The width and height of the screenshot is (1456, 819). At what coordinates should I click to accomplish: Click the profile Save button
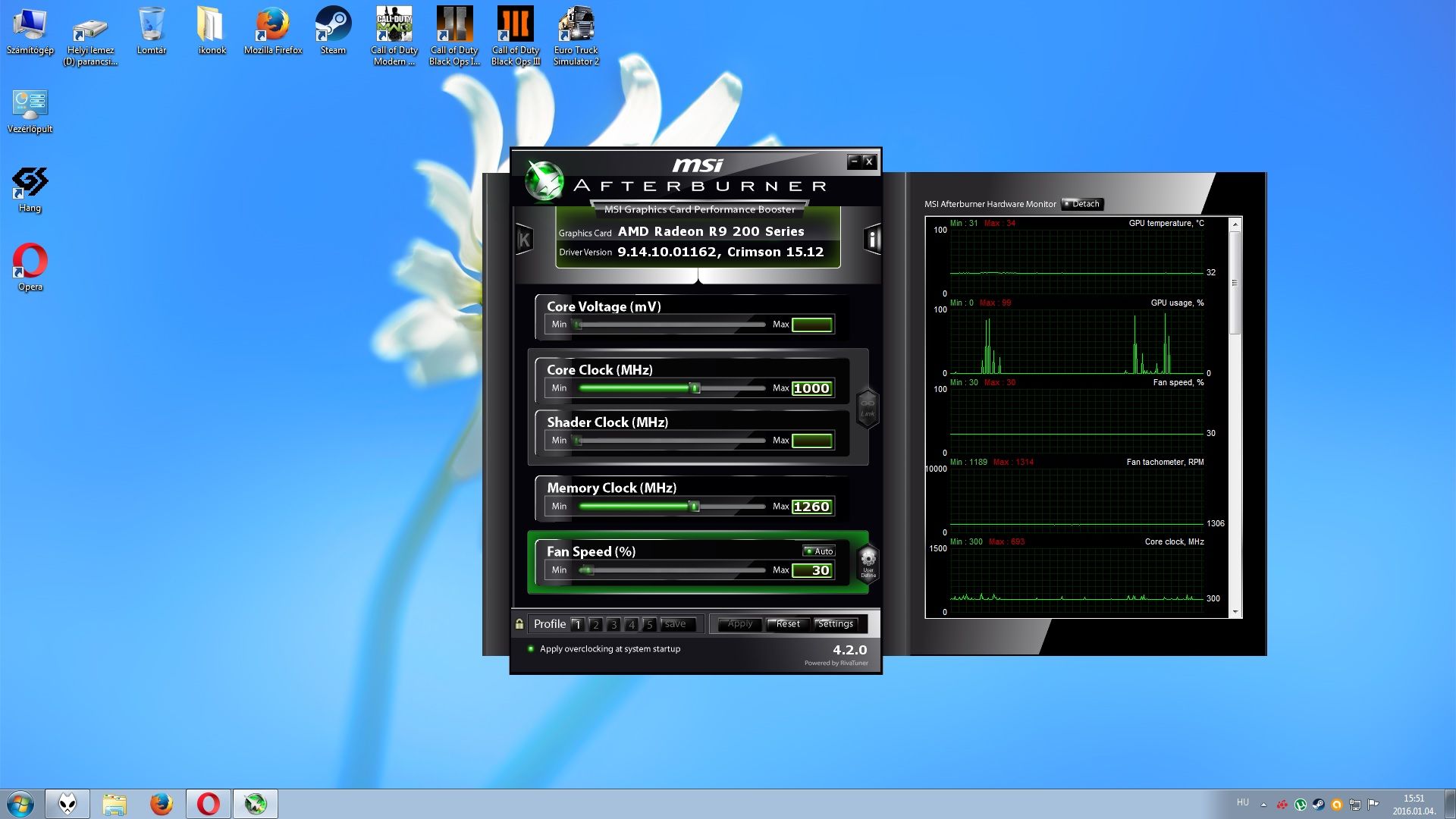(676, 624)
